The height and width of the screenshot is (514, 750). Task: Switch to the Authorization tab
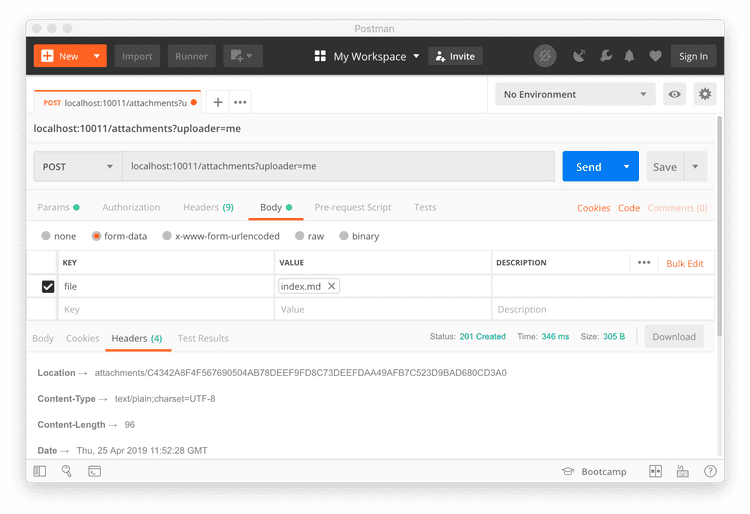pos(131,208)
